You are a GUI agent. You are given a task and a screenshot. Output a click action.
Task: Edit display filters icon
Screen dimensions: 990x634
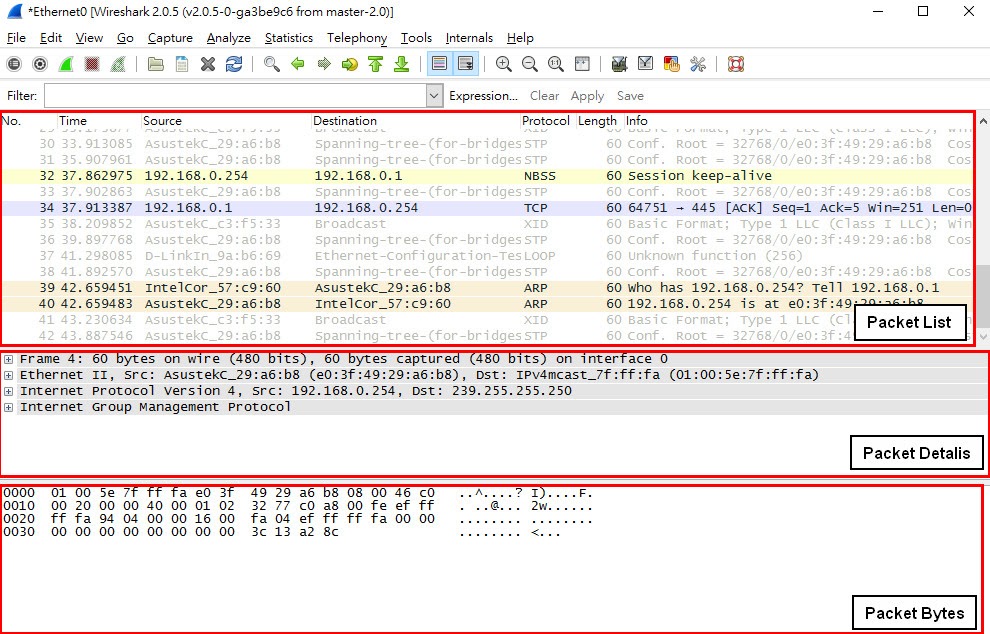645,64
